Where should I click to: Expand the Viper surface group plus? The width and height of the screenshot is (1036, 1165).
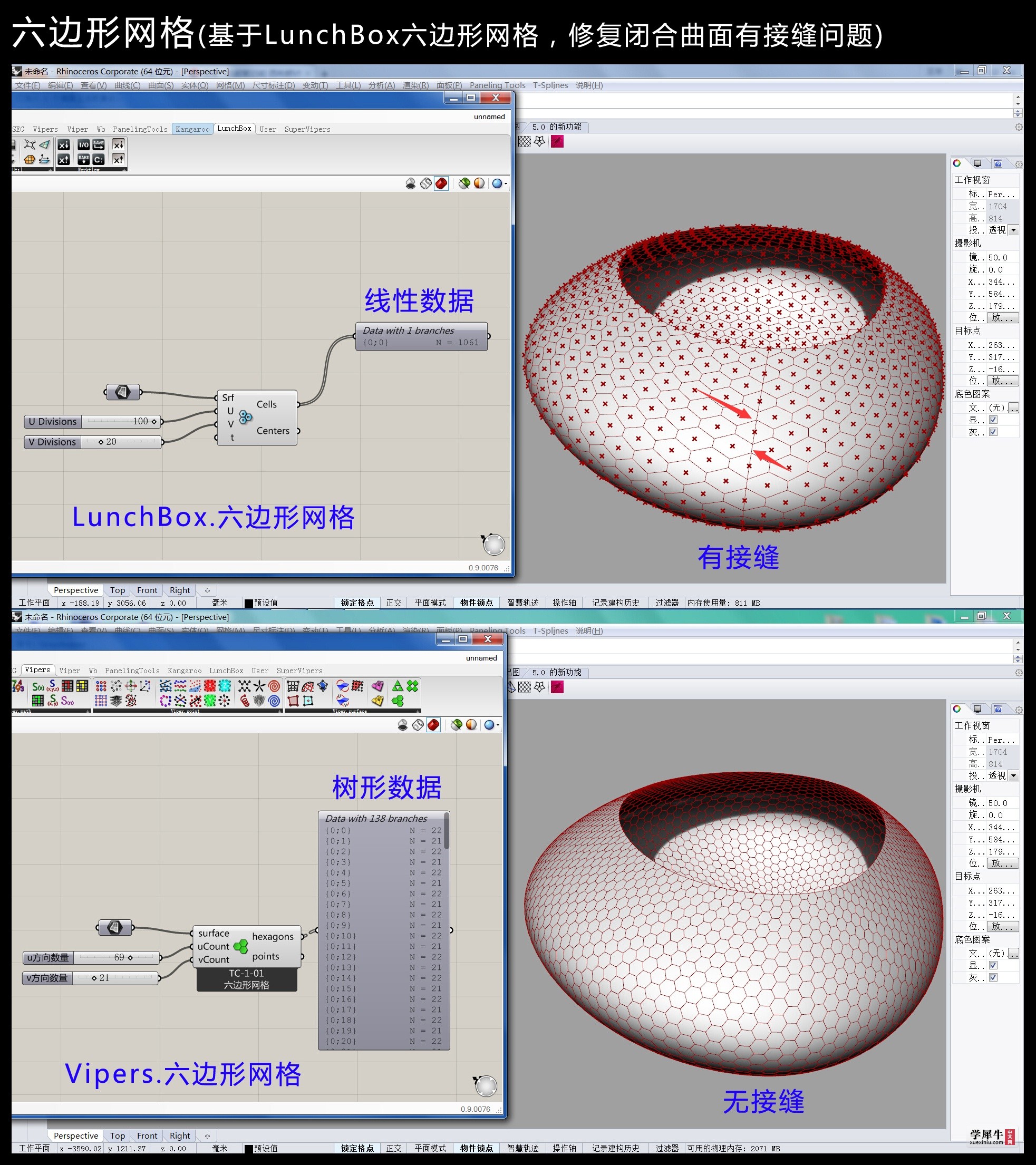(x=418, y=711)
